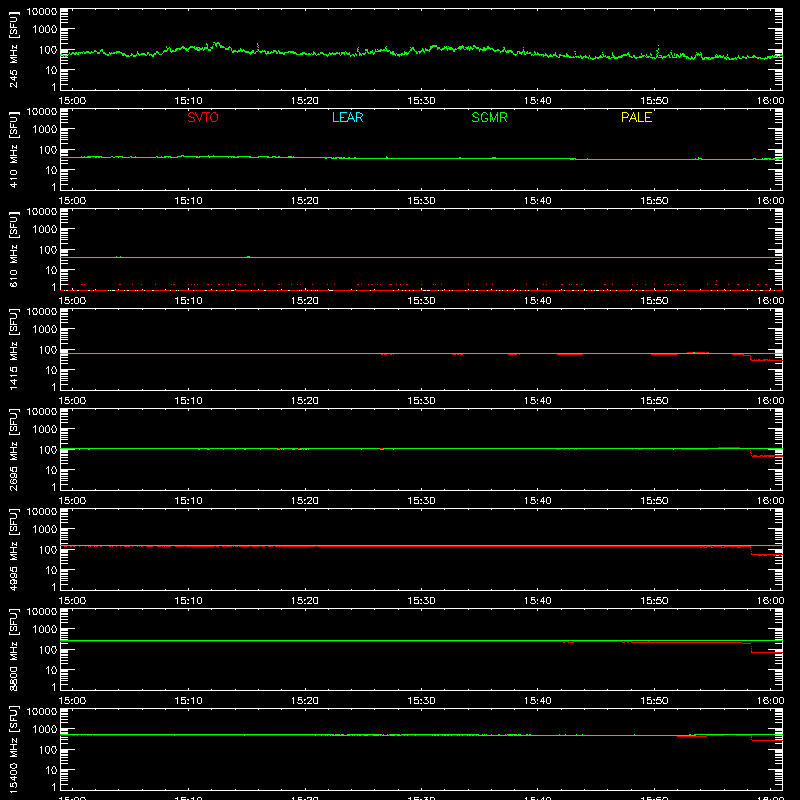
Task: Click 16:00 tick below the 1415 MHz panel
Action: pyautogui.click(x=770, y=401)
